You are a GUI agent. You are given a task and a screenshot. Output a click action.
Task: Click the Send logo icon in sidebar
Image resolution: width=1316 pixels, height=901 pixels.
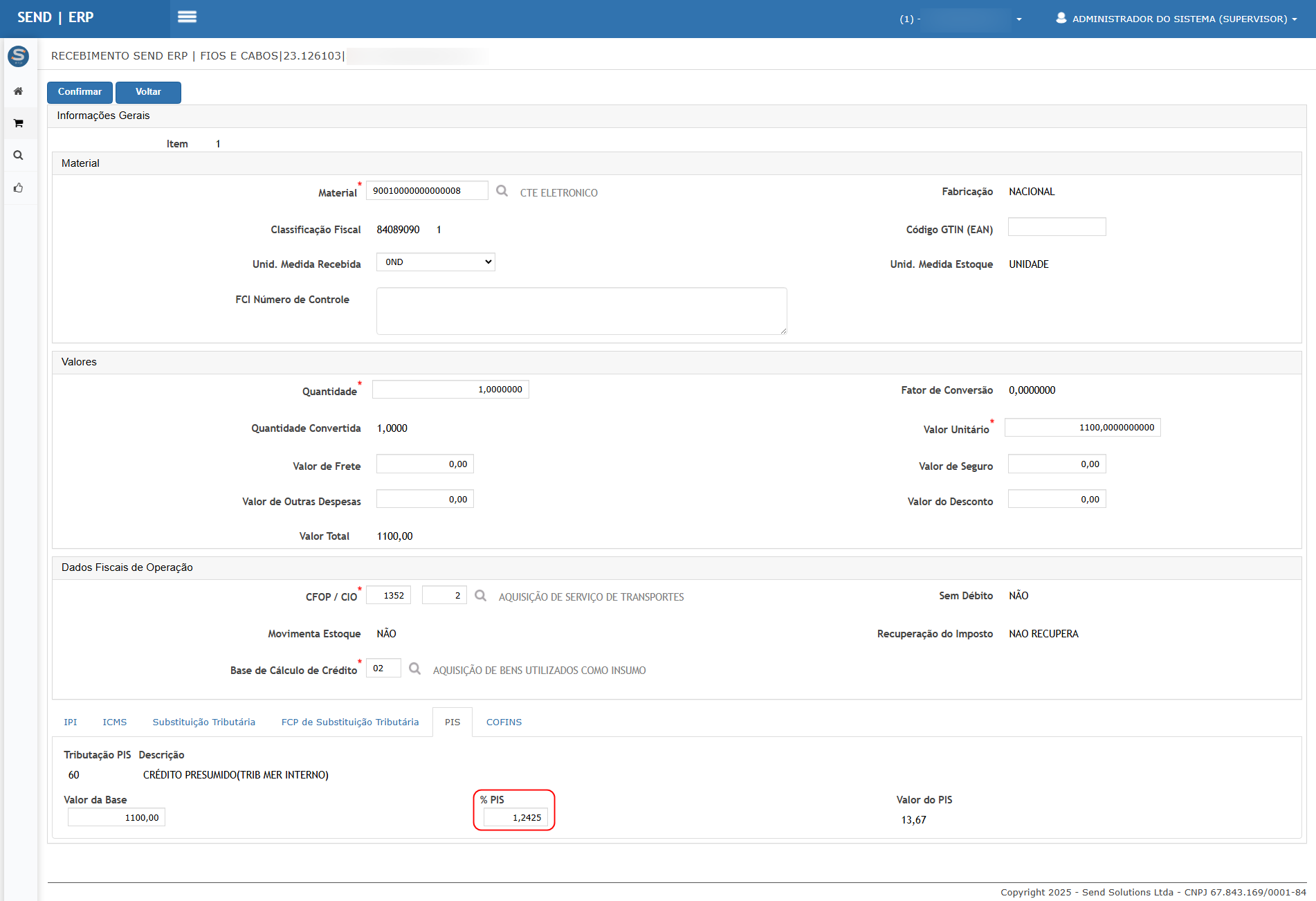[19, 56]
